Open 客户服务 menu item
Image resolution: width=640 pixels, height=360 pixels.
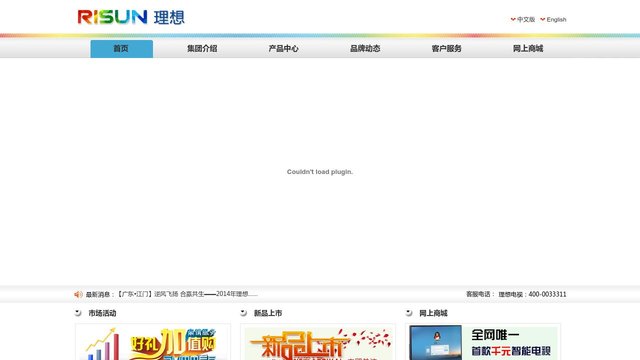447,49
